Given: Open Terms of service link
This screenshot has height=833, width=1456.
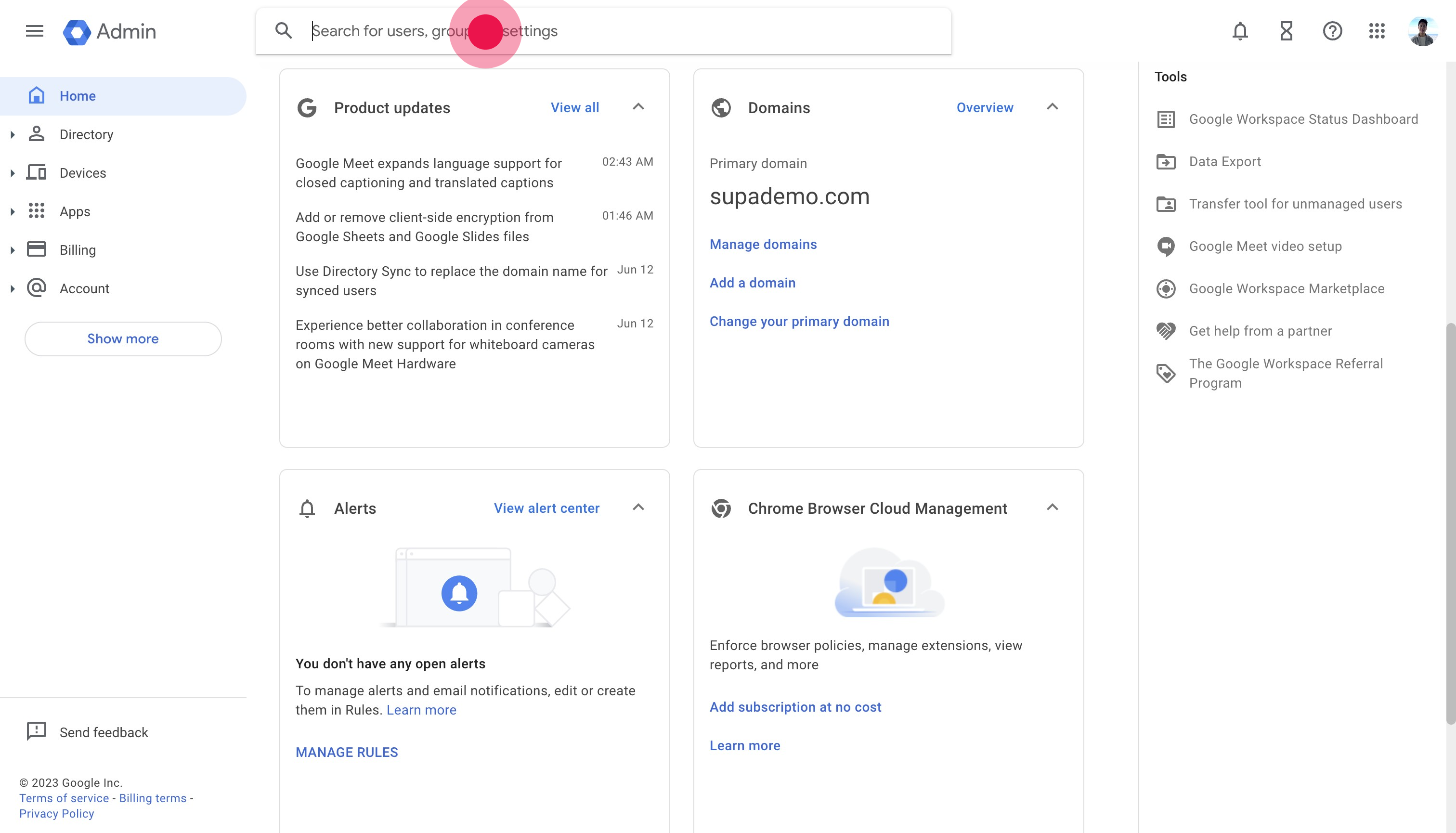Looking at the screenshot, I should pyautogui.click(x=64, y=798).
